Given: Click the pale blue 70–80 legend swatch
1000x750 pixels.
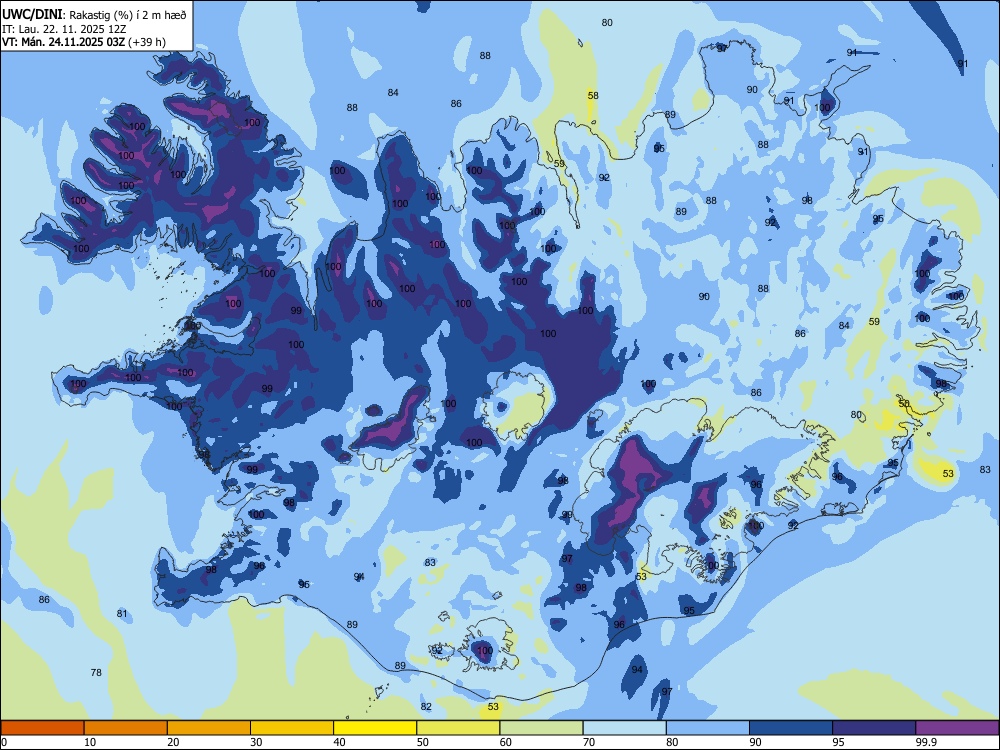Looking at the screenshot, I should click(x=624, y=728).
